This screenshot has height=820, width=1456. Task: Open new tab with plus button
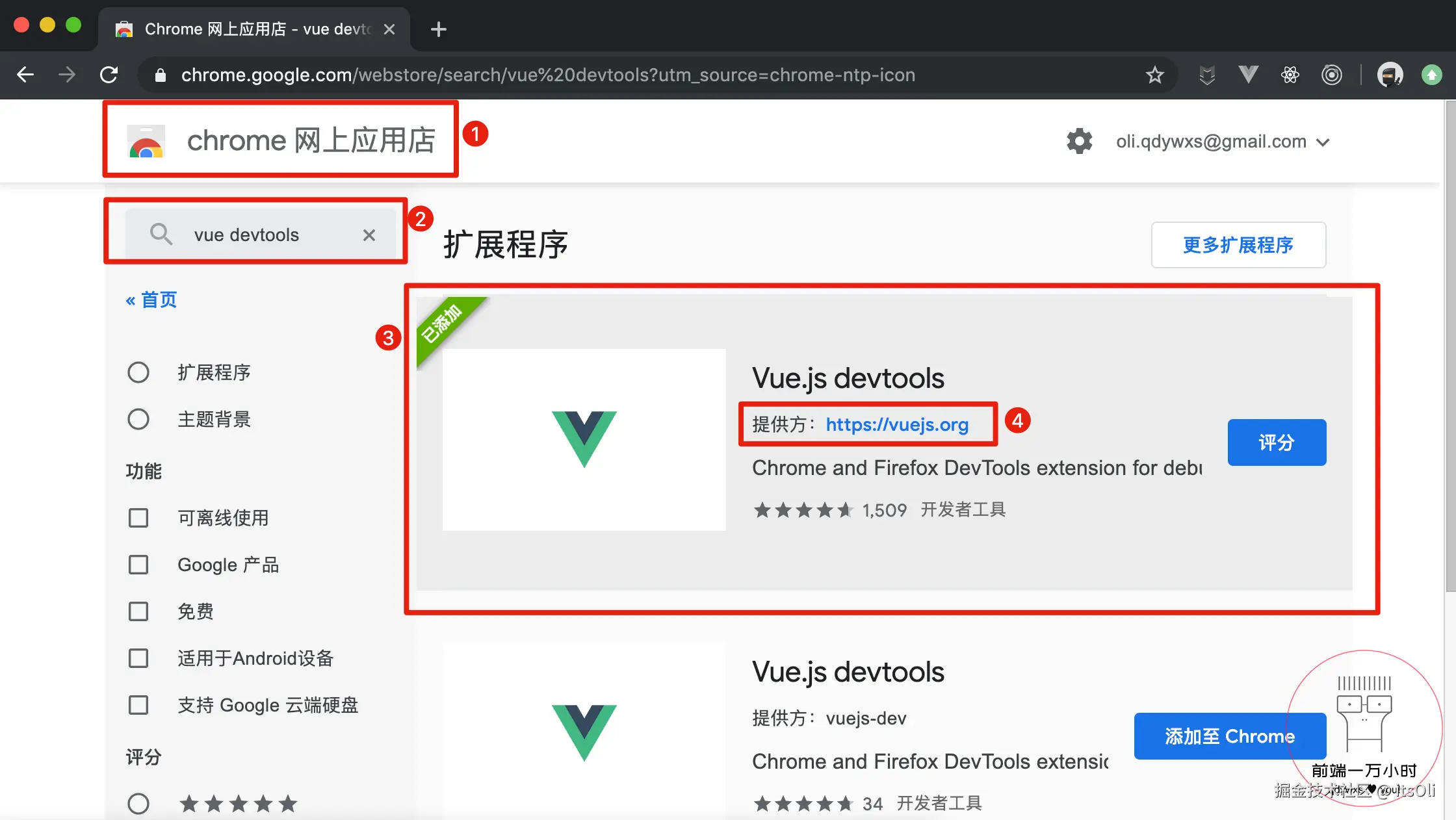pos(439,29)
